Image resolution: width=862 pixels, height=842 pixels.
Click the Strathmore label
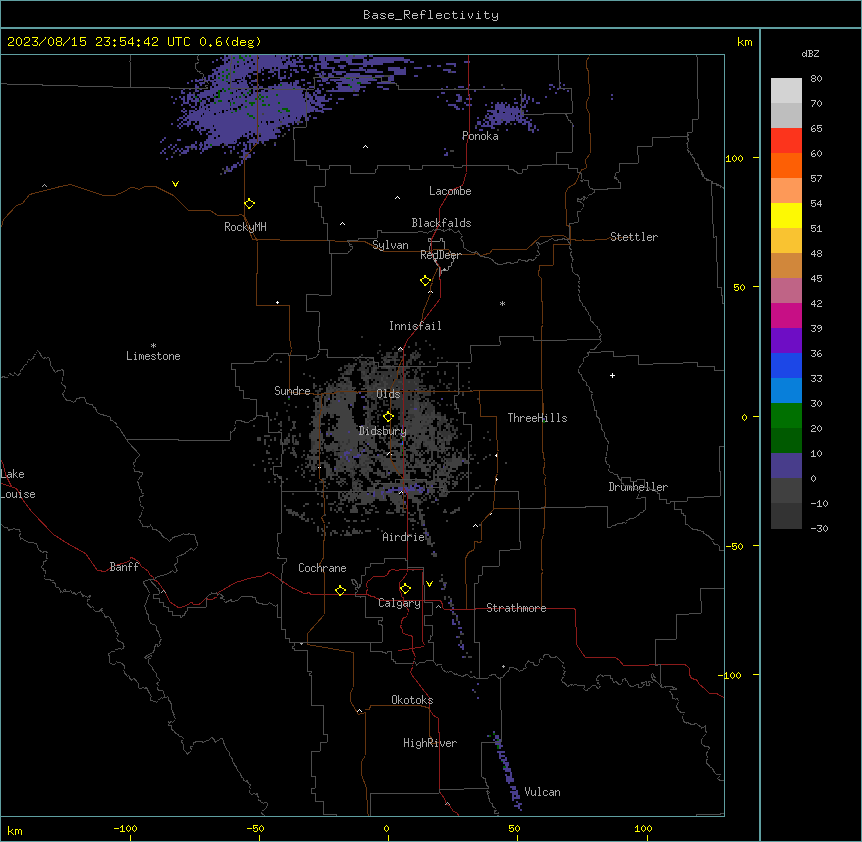click(x=516, y=608)
